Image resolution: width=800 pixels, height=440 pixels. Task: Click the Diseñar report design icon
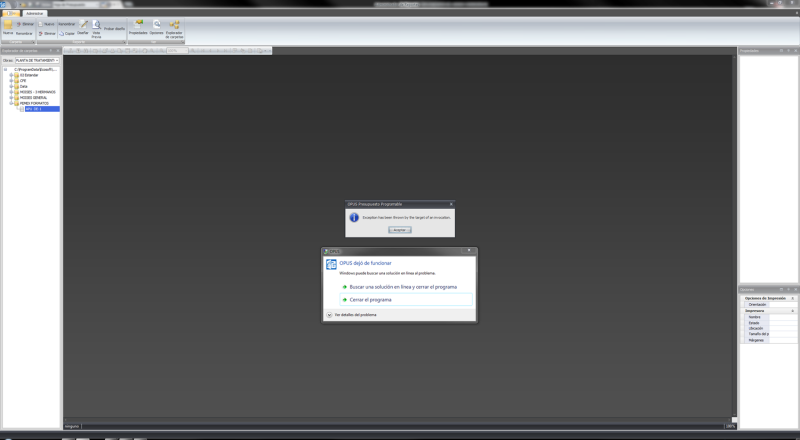point(84,26)
